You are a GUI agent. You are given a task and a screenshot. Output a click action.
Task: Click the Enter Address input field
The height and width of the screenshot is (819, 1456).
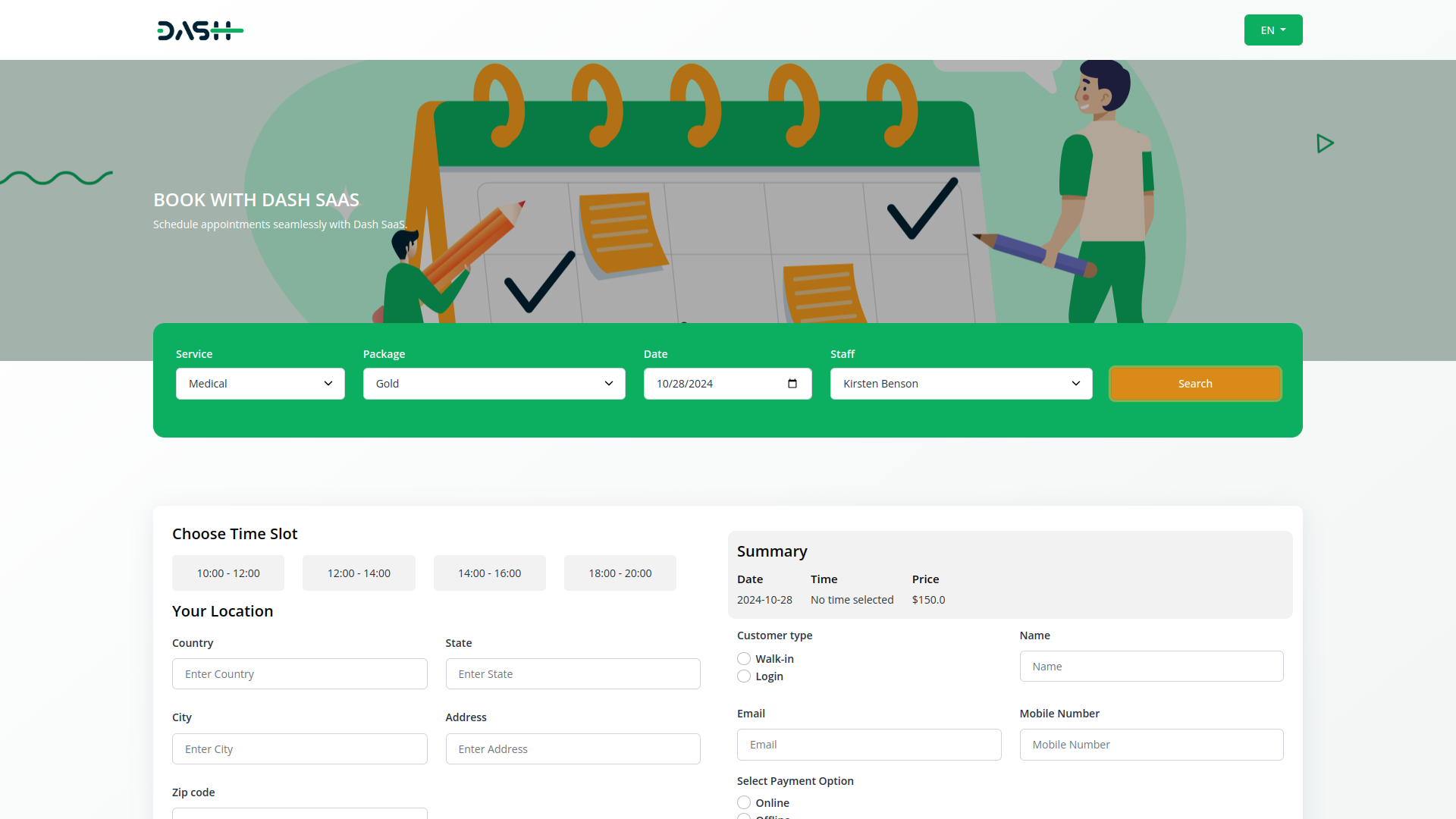(573, 749)
